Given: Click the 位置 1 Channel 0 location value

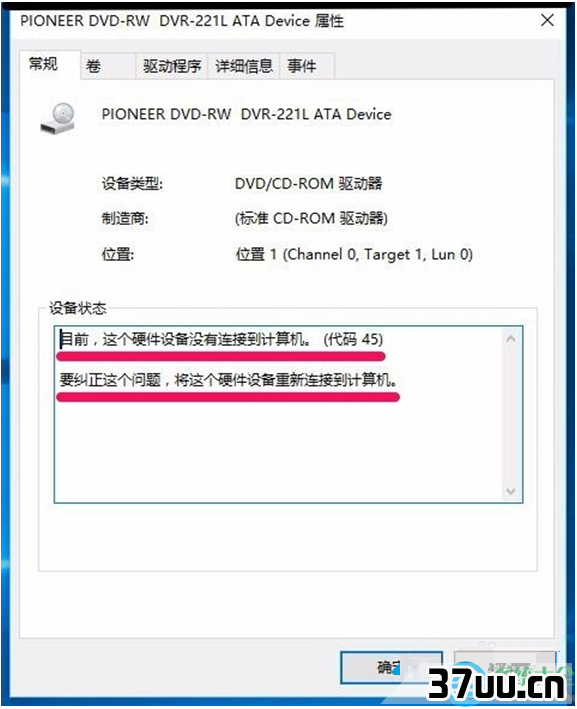Looking at the screenshot, I should (x=354, y=254).
